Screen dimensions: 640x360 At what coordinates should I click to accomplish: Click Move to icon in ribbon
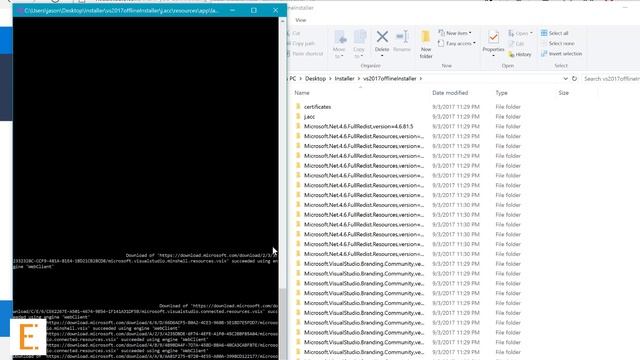click(340, 38)
